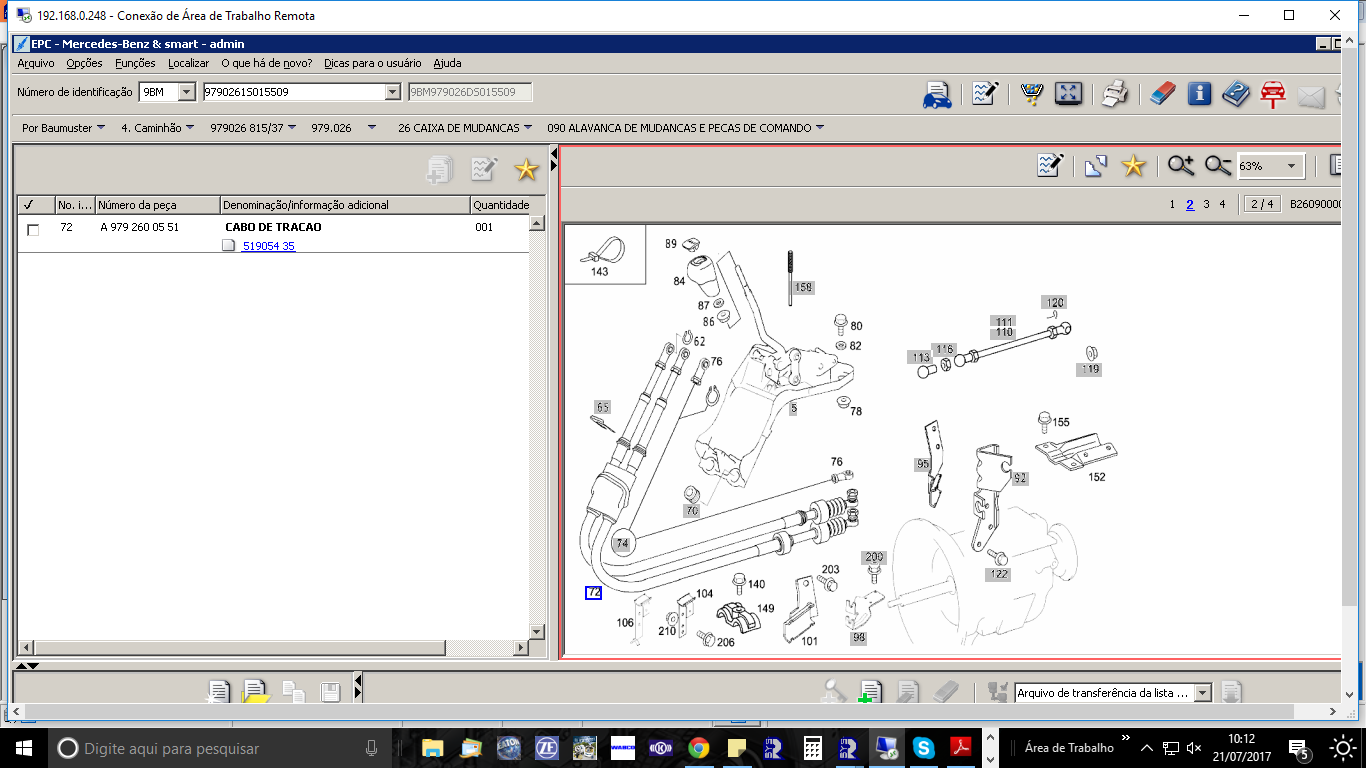The image size is (1366, 768).
Task: Open the 63% zoom level dropdown
Action: coord(1290,166)
